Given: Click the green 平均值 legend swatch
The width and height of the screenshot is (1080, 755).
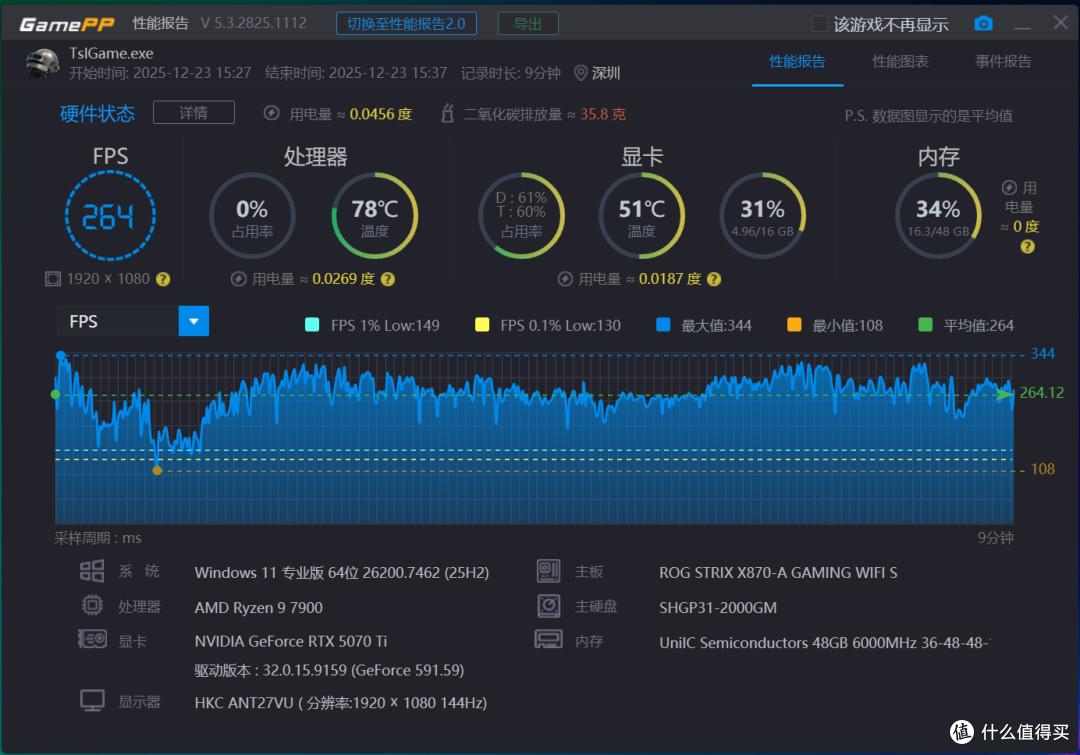Looking at the screenshot, I should [926, 324].
